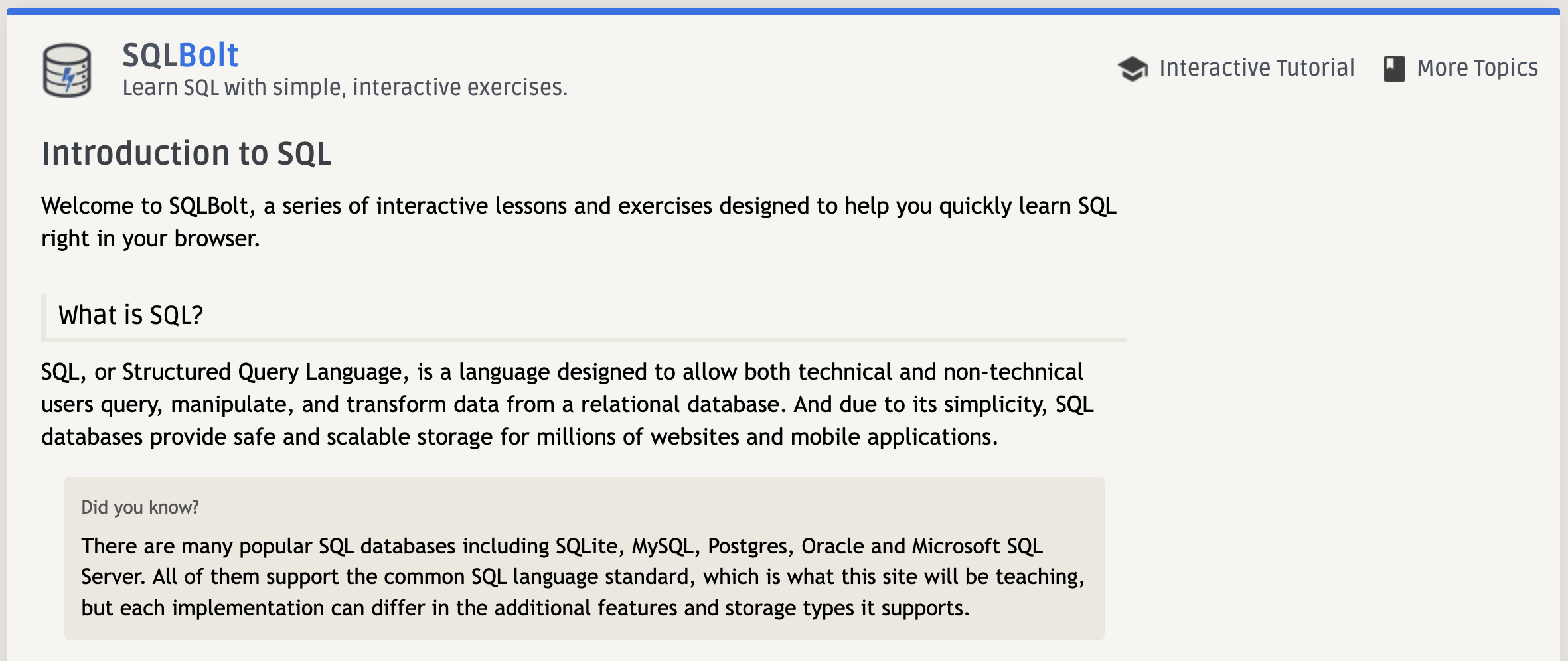The height and width of the screenshot is (661, 1568).
Task: Select the tagline under the SQLBolt title
Action: 345,86
